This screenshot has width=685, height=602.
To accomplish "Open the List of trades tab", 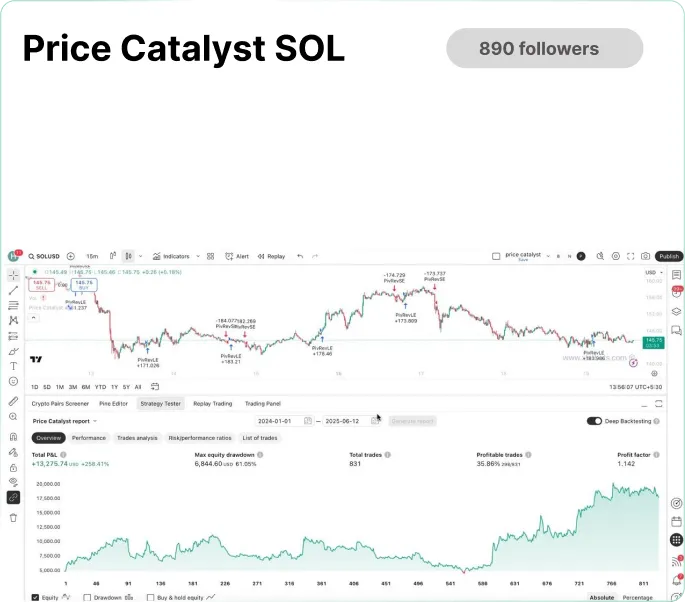I will click(259, 438).
